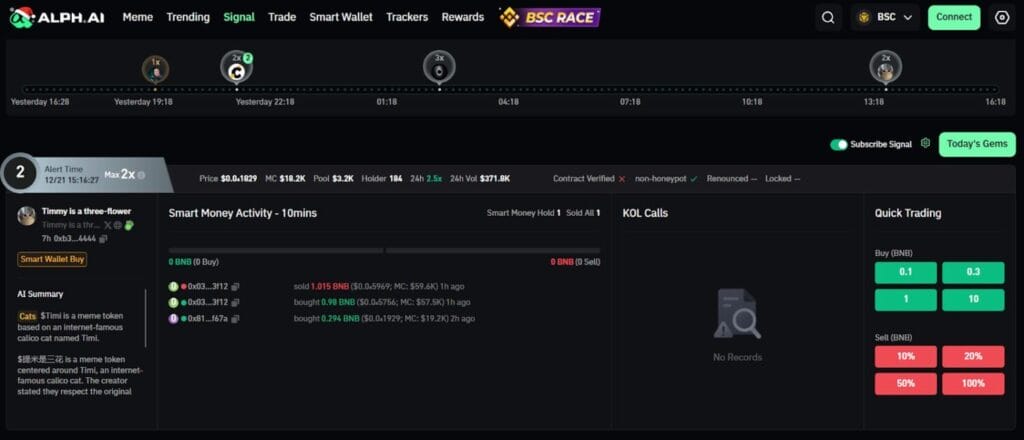
Task: Click the Pool $3.2K stat
Action: (x=334, y=179)
